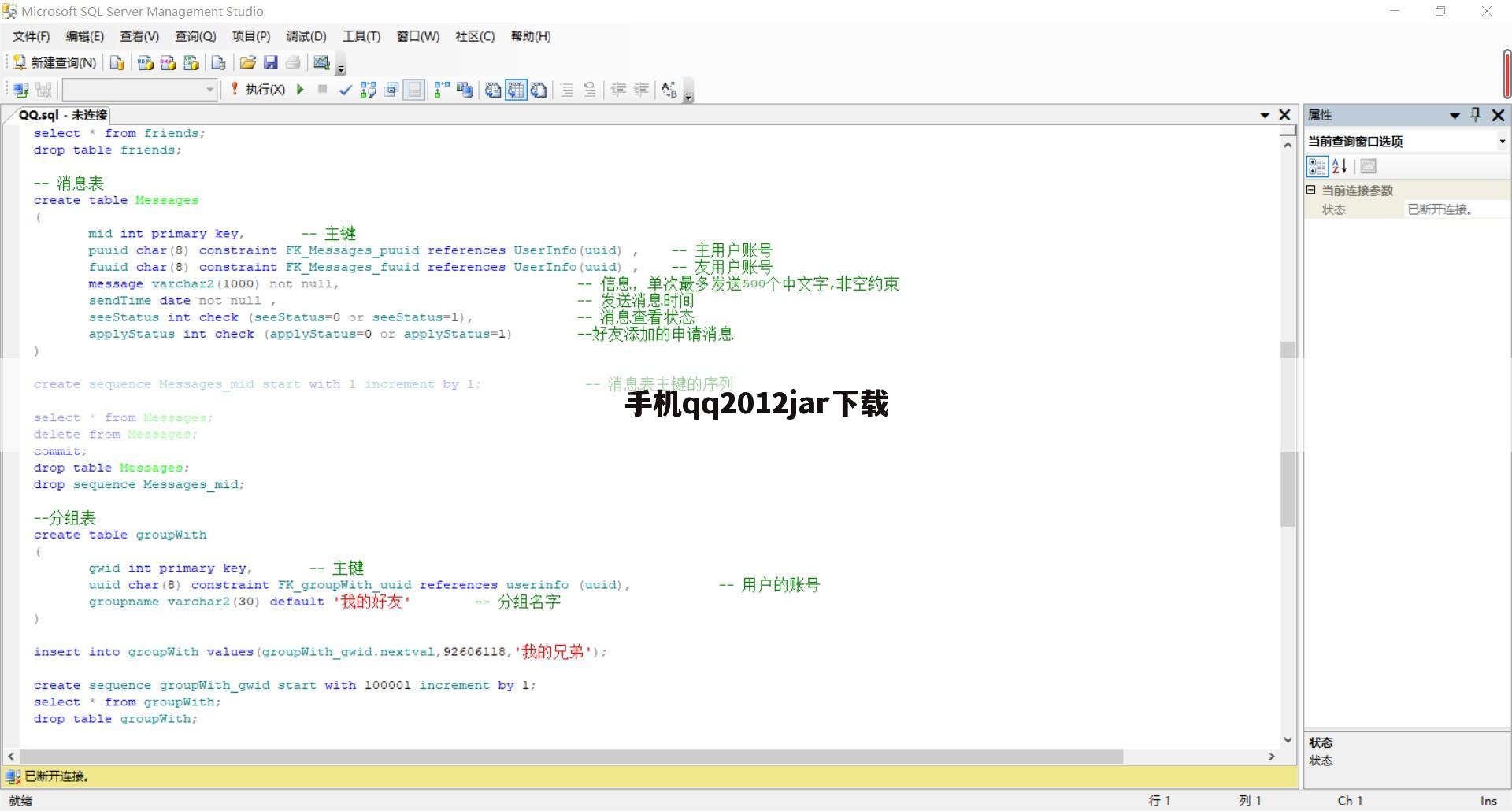Screen dimensions: 1512x811
Task: Open the 社区(C) menu
Action: (475, 36)
